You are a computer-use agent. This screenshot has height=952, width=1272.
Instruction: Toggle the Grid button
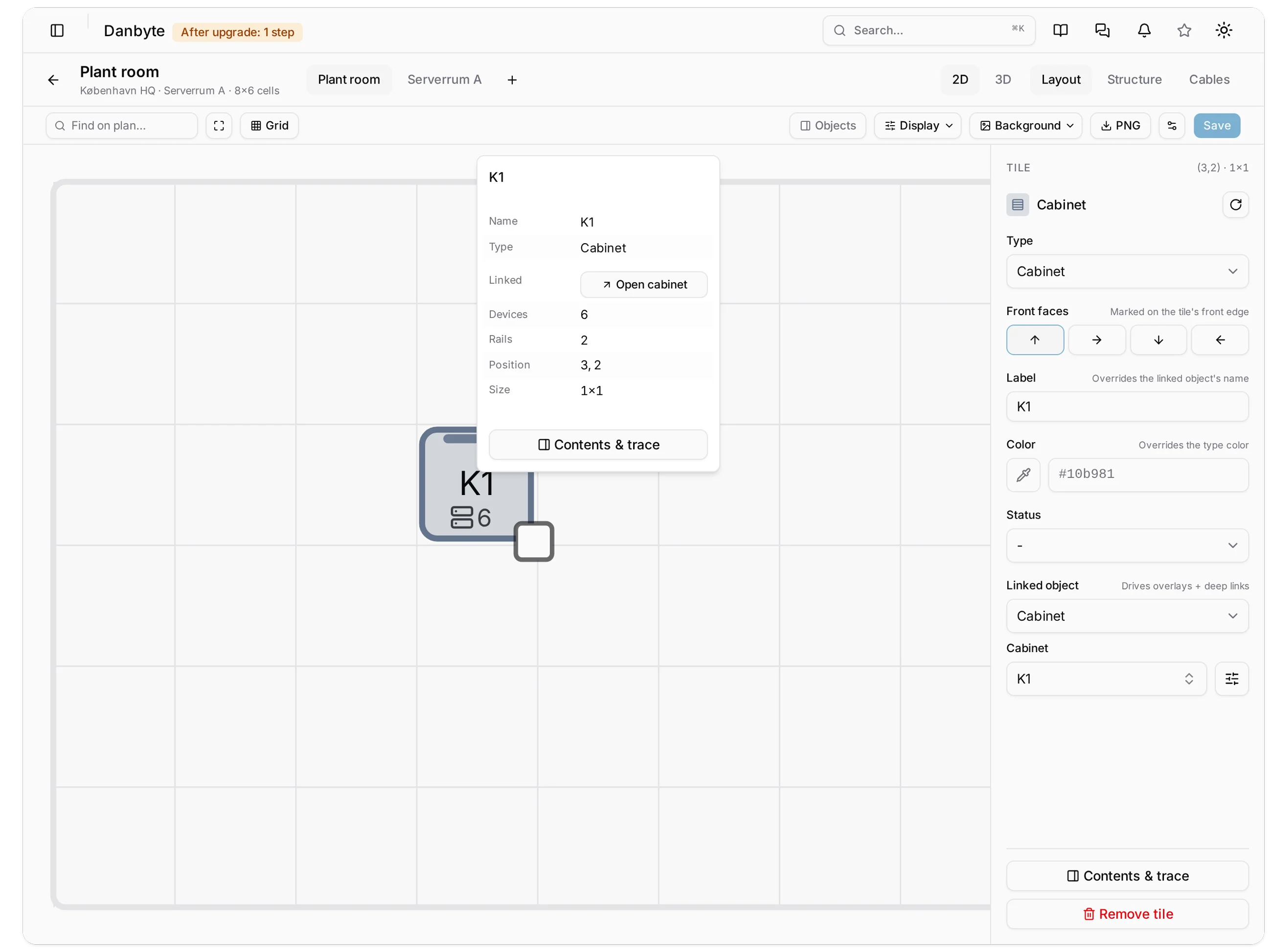tap(269, 125)
